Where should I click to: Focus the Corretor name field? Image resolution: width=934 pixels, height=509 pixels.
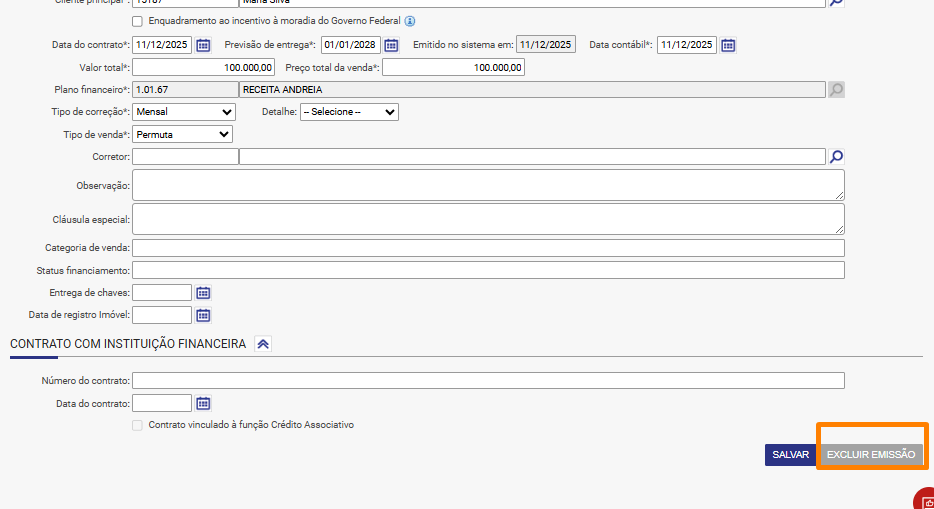tap(533, 157)
